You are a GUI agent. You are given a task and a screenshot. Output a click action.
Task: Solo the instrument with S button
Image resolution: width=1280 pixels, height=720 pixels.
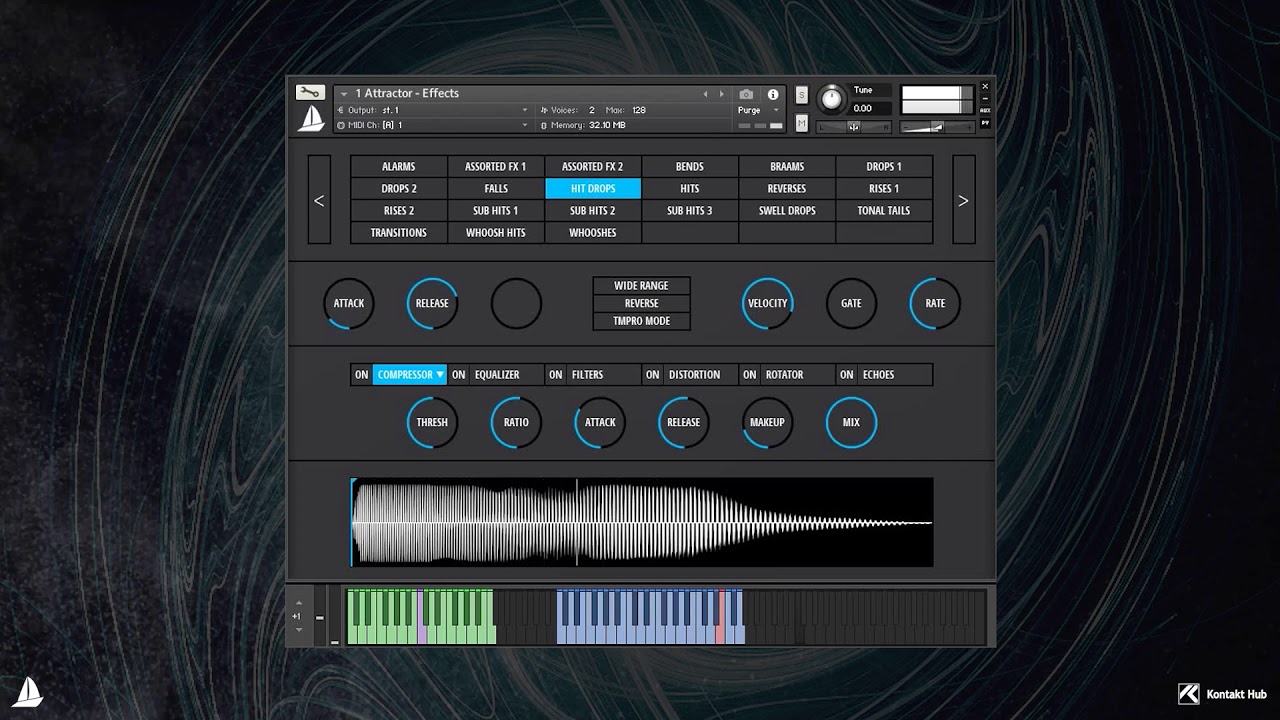click(802, 94)
